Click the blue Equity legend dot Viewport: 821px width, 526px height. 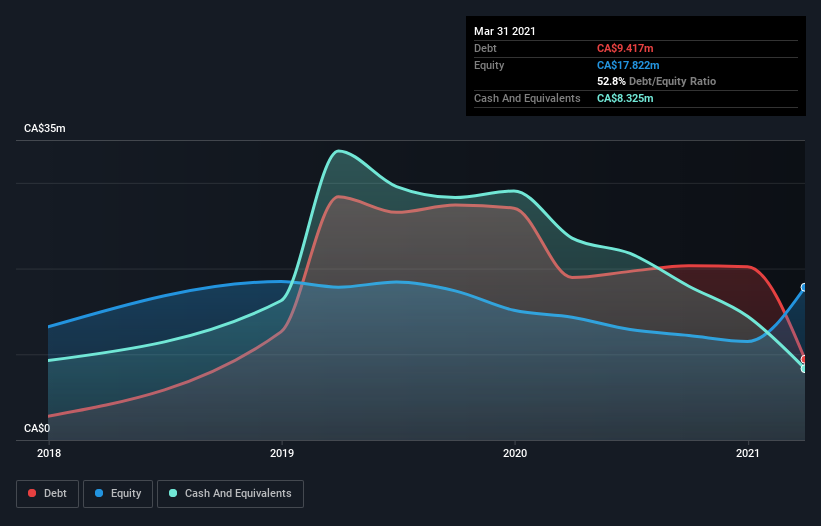(99, 493)
